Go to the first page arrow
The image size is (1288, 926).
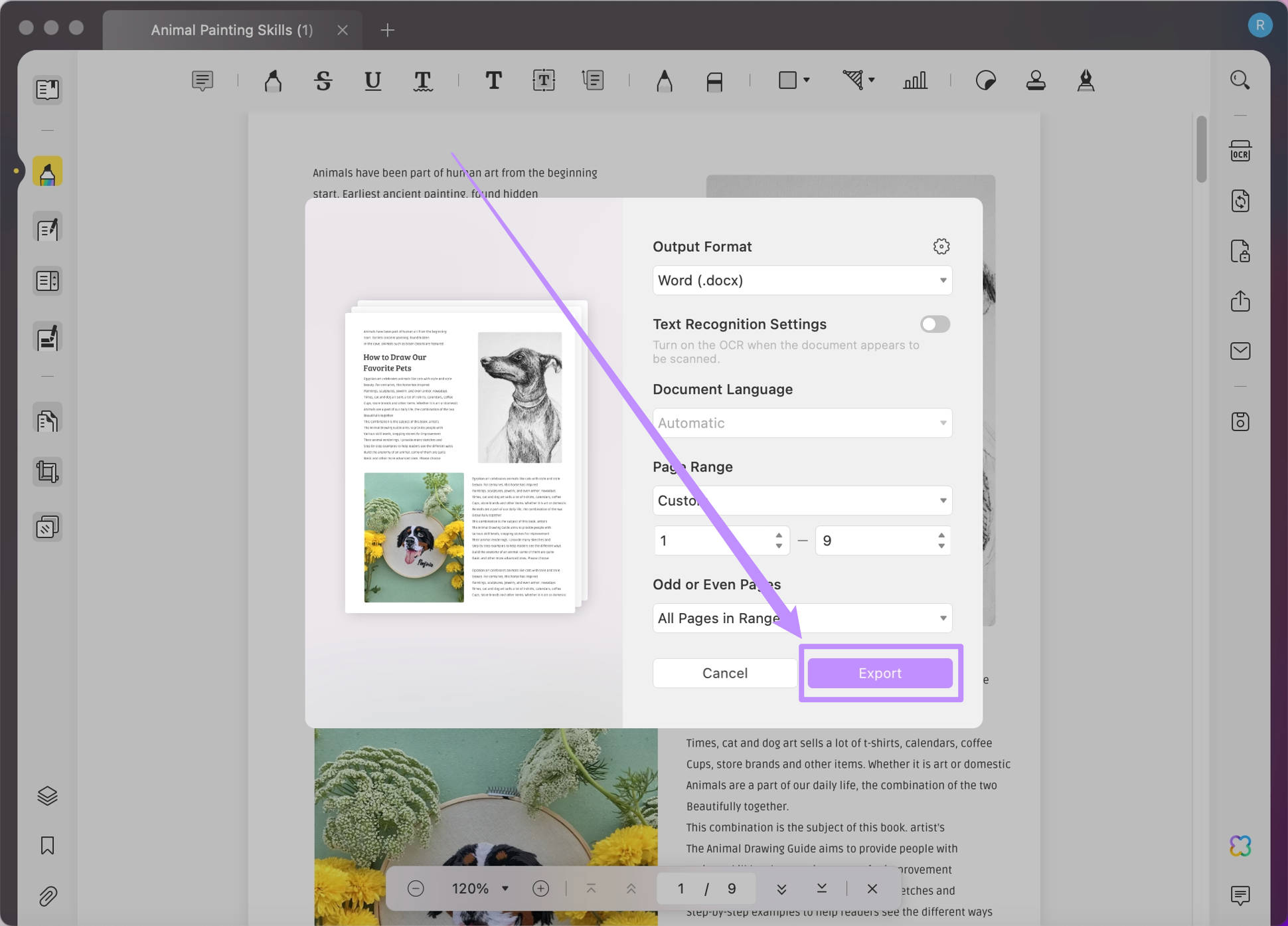point(591,888)
